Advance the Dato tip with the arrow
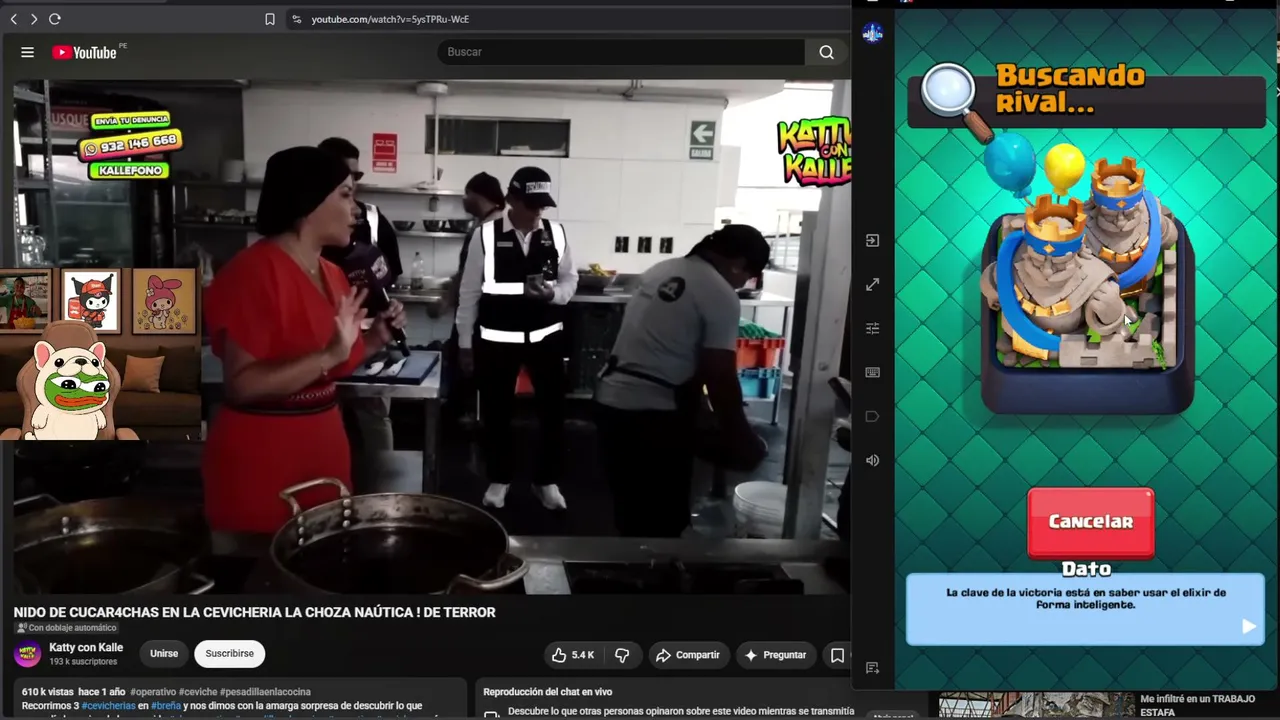Image resolution: width=1280 pixels, height=720 pixels. [x=1249, y=626]
